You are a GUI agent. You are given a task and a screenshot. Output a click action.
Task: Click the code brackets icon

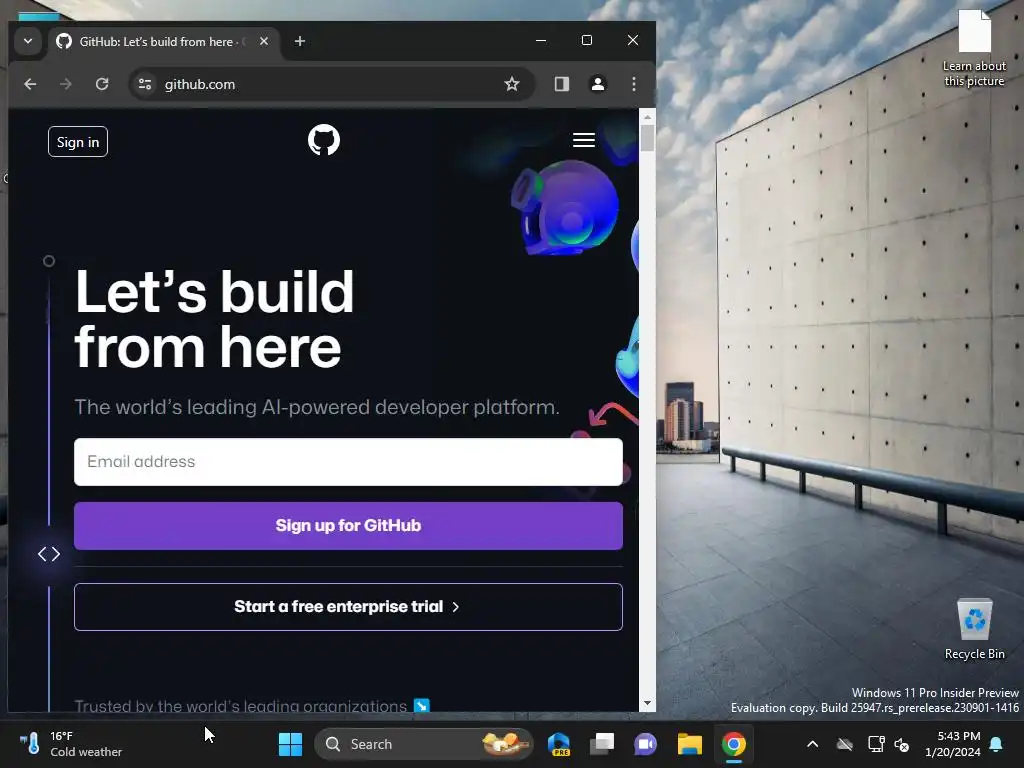(x=49, y=554)
